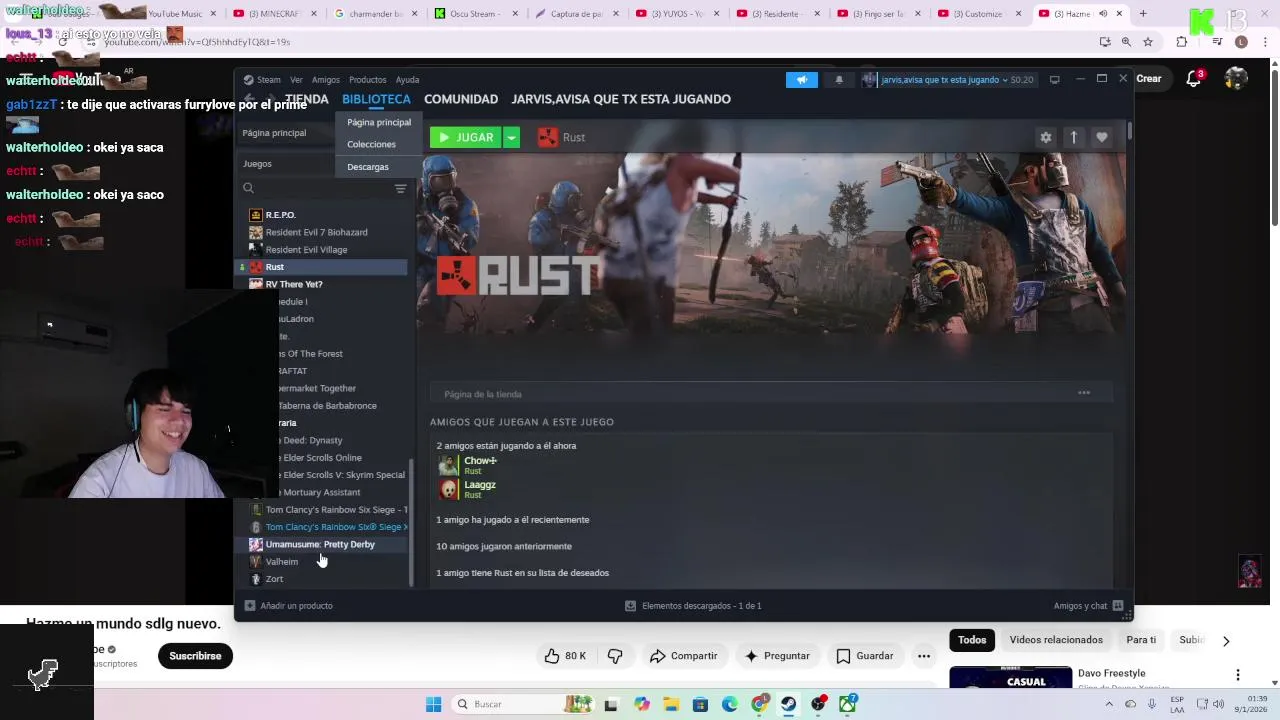Open the three-dot more options on Rust page

1083,393
